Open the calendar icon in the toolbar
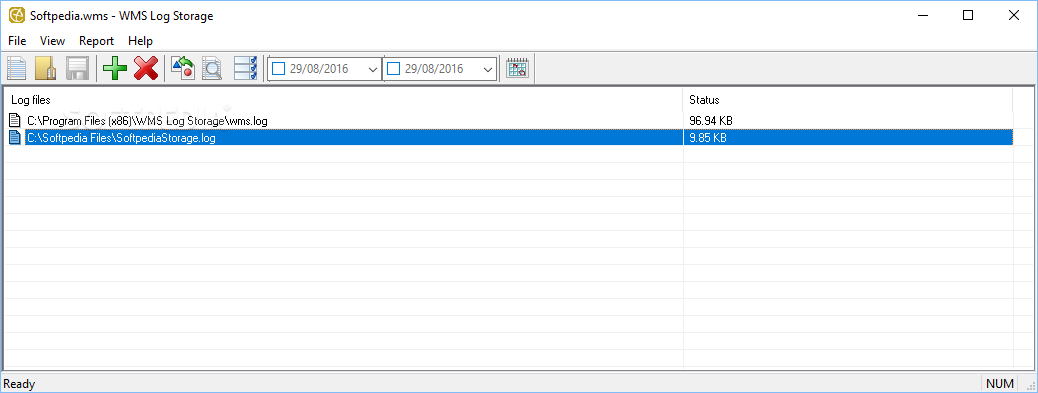Screen dimensions: 1038x393 click(x=517, y=68)
